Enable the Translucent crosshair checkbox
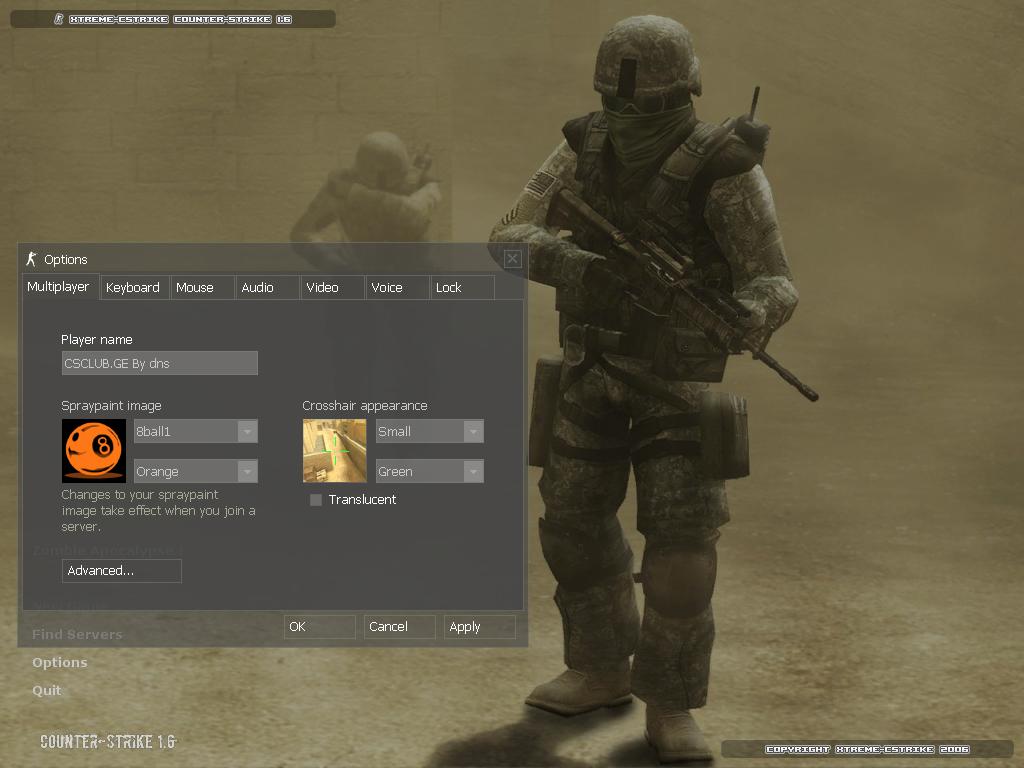 pos(316,500)
